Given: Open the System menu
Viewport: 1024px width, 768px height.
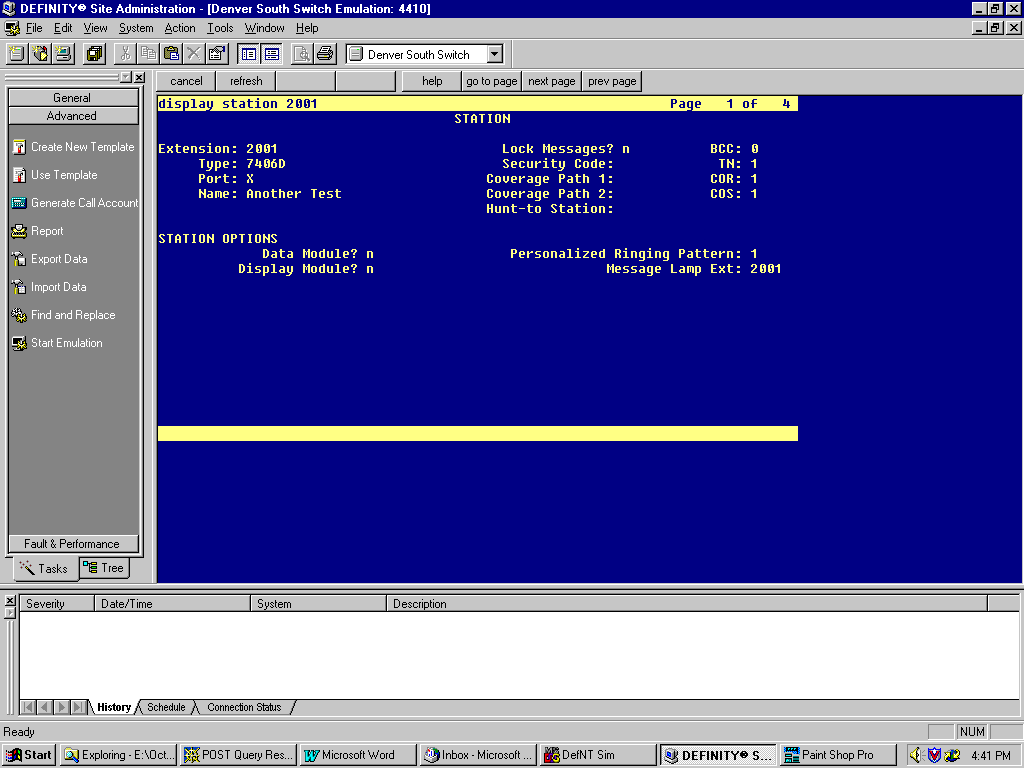Looking at the screenshot, I should pyautogui.click(x=136, y=28).
